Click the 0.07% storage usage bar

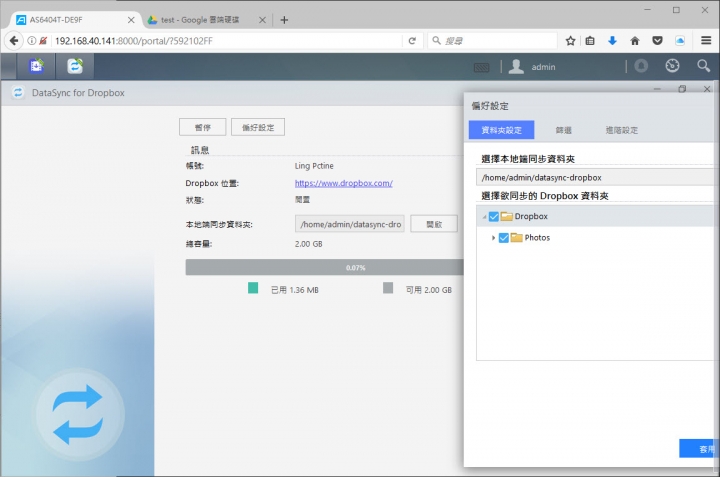(x=325, y=267)
